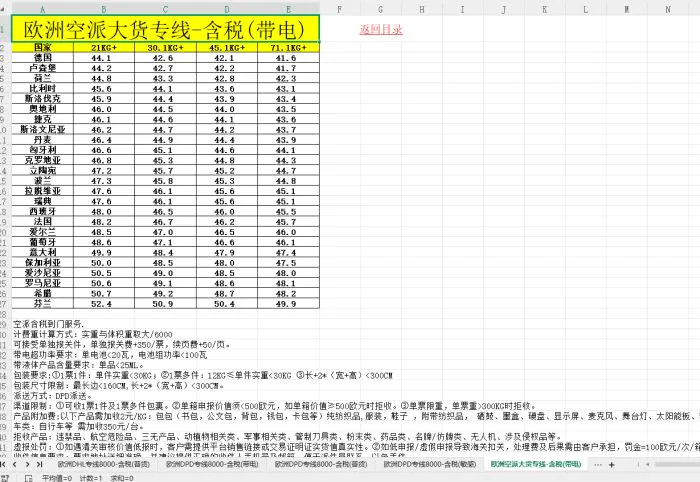This screenshot has width=700, height=482.
Task: Jump to the first sheet using the navigation arrow
Action: [x=3, y=465]
